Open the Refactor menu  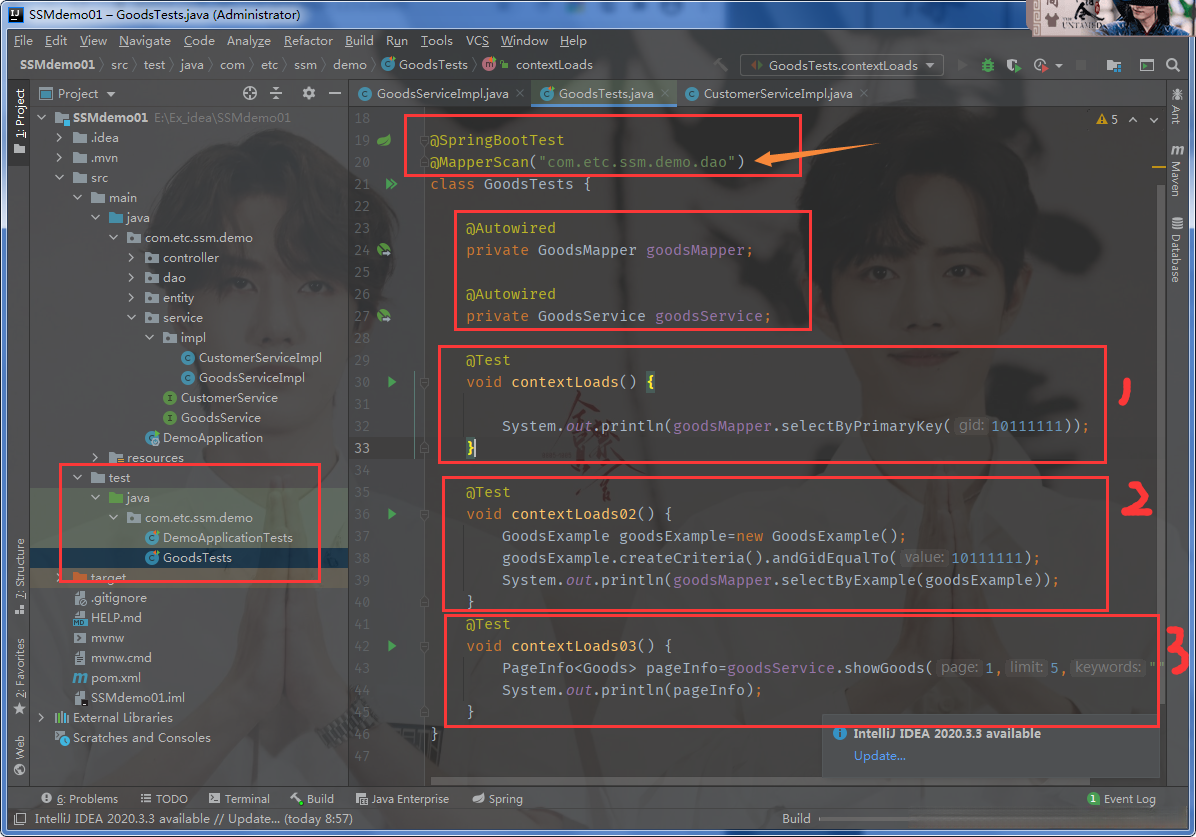tap(308, 41)
